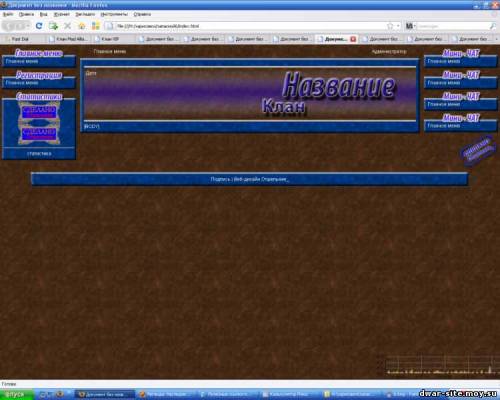The height and width of the screenshot is (400, 500).
Task: Click the Статистика heading in left sidebar
Action: (39, 96)
